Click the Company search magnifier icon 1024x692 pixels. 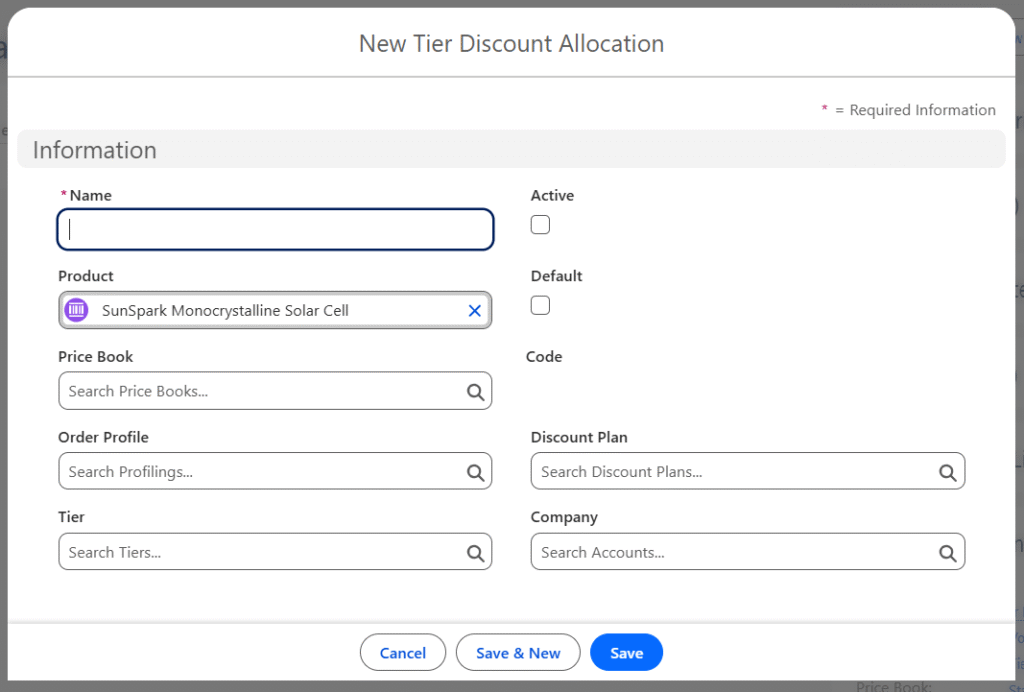(x=947, y=553)
